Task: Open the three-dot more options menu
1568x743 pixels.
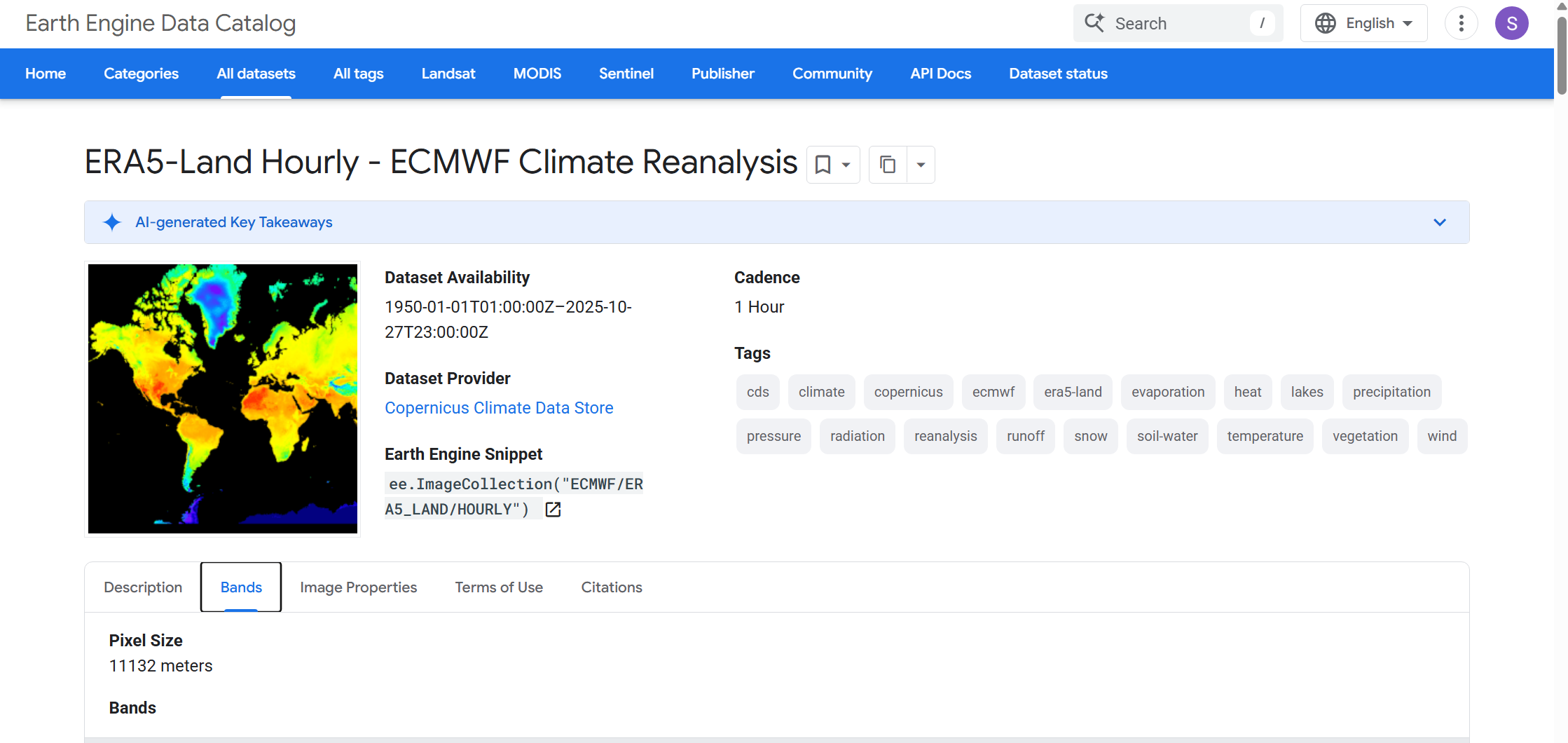Action: (1461, 23)
